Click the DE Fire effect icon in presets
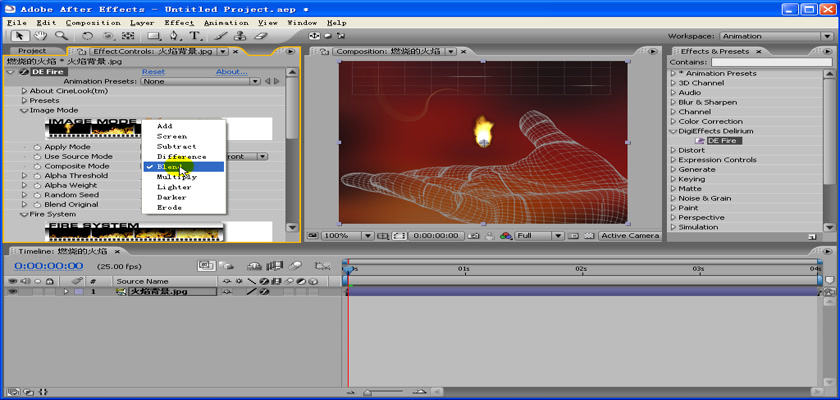Image resolution: width=840 pixels, height=400 pixels. point(699,141)
